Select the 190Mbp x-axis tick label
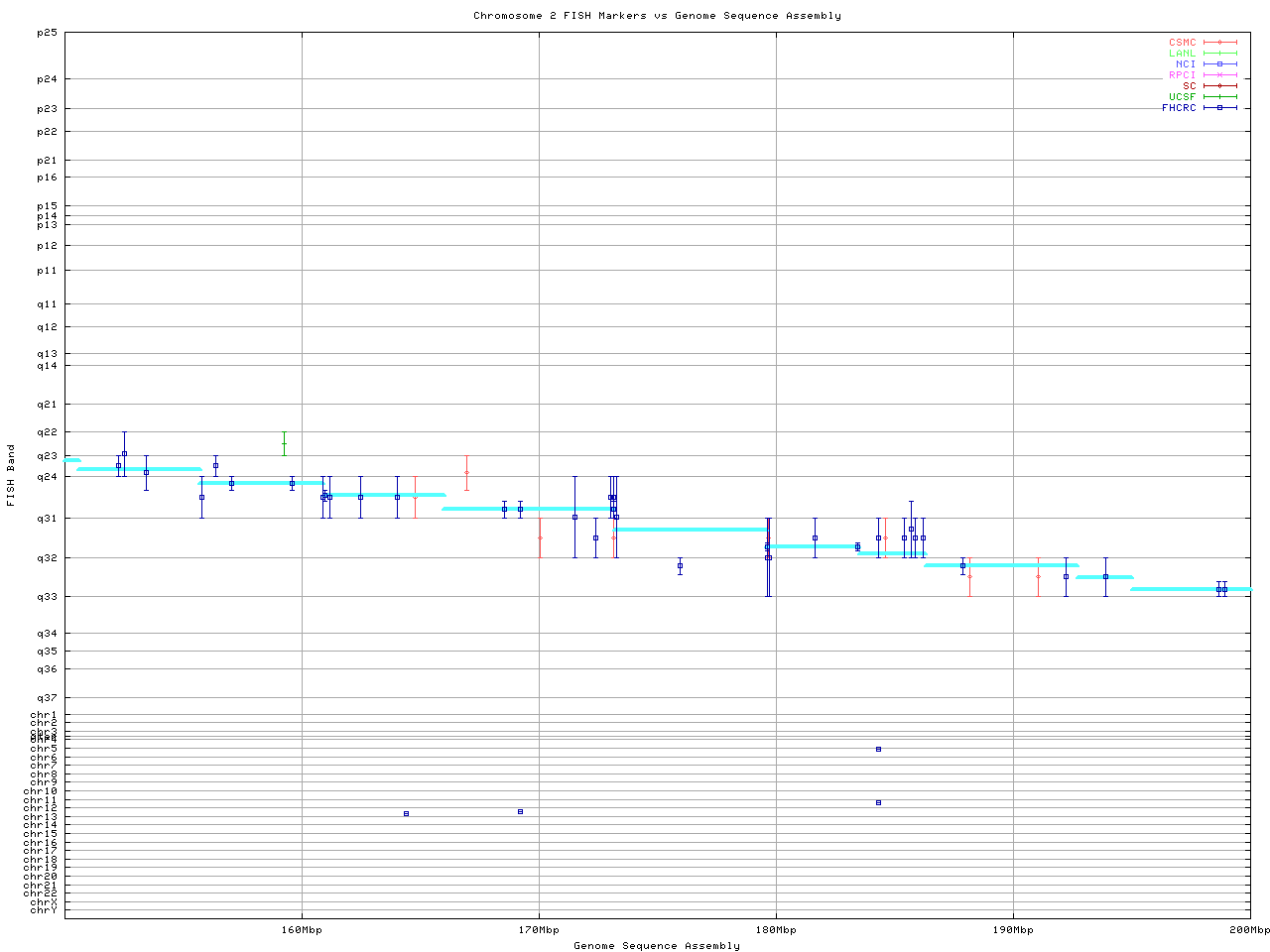This screenshot has height=952, width=1270. click(1013, 930)
